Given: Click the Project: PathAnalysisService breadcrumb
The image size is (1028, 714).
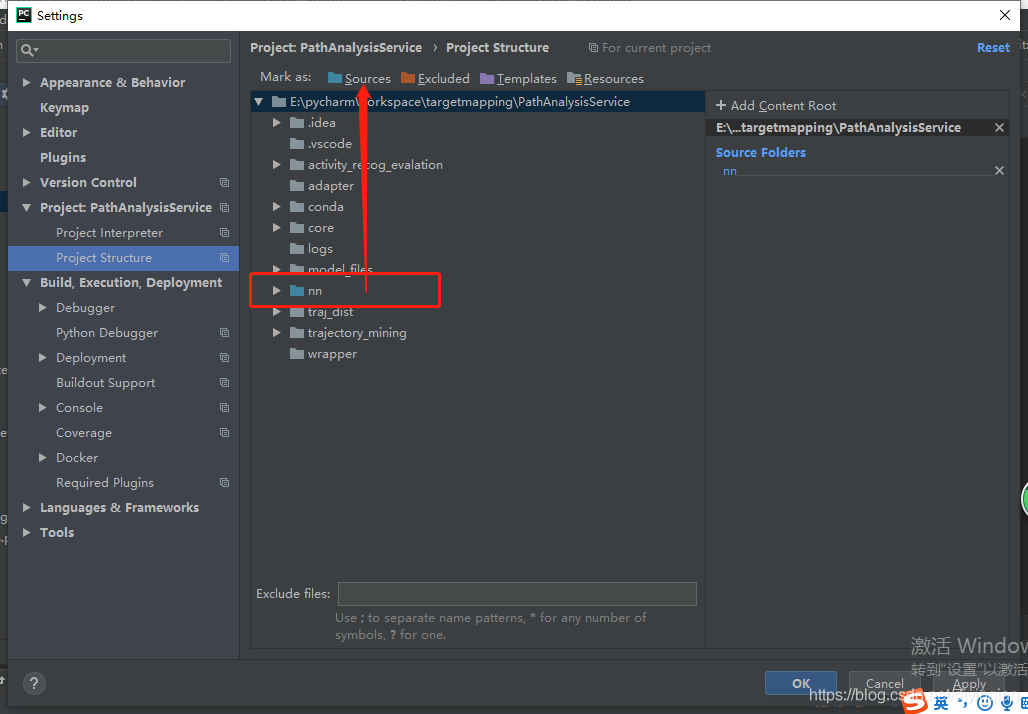Looking at the screenshot, I should tap(336, 48).
